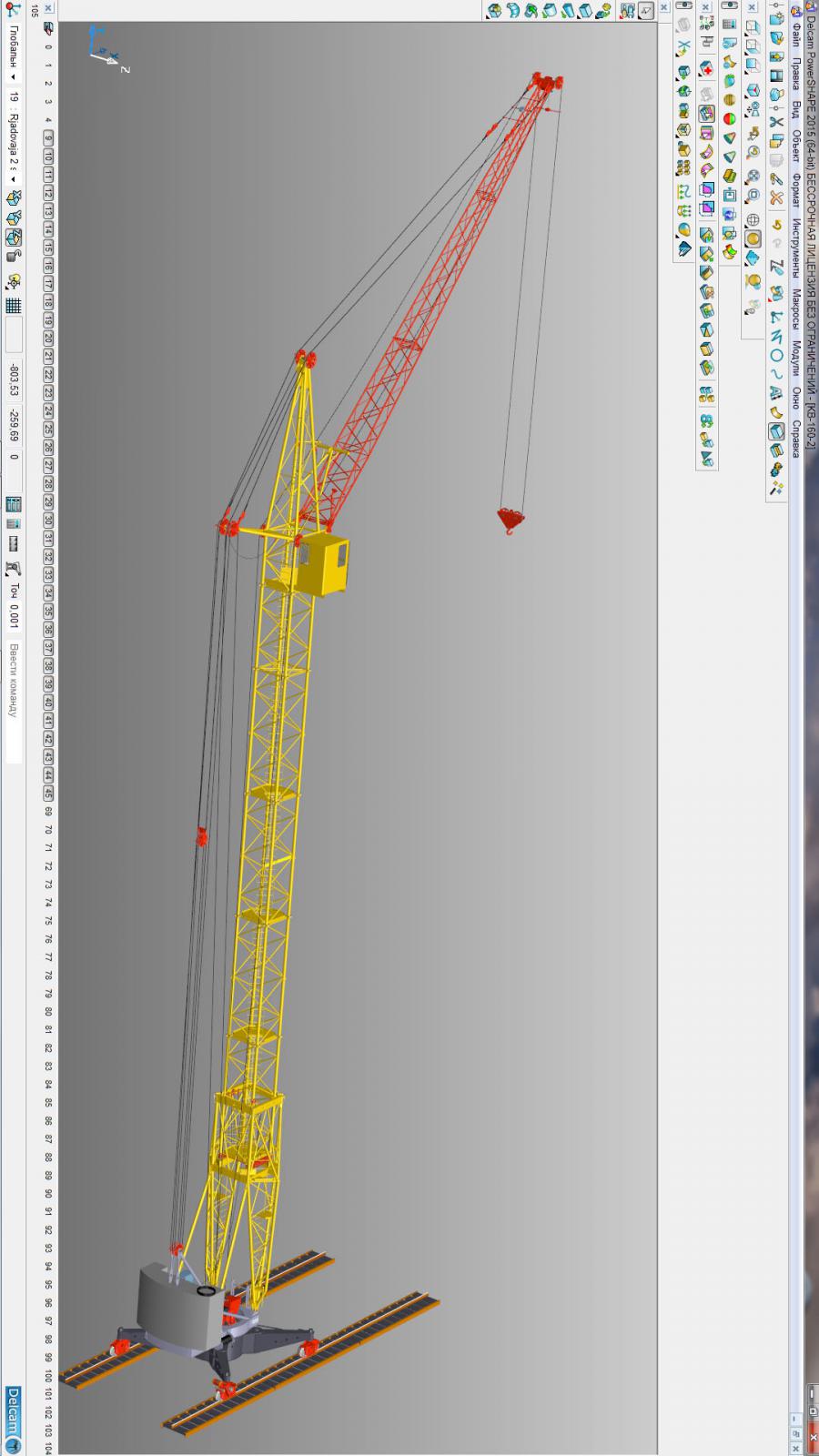Select the striped sphere shading icon
The width and height of the screenshot is (819, 1456).
point(729,100)
